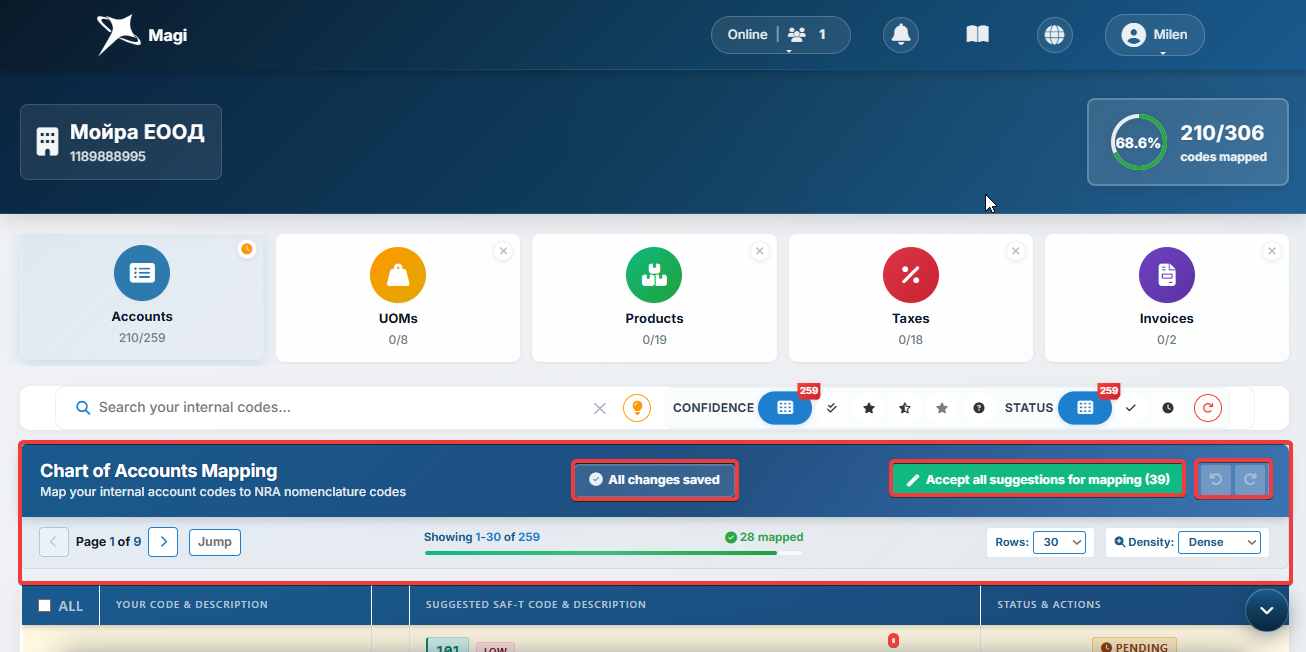Filter confidence by half star icon
This screenshot has height=652, width=1306.
(x=905, y=408)
